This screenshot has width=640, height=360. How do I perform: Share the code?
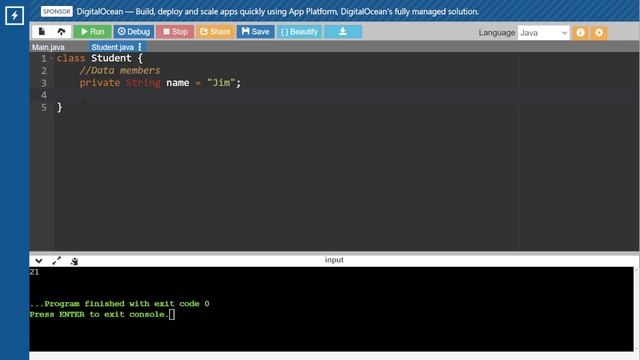[x=215, y=32]
